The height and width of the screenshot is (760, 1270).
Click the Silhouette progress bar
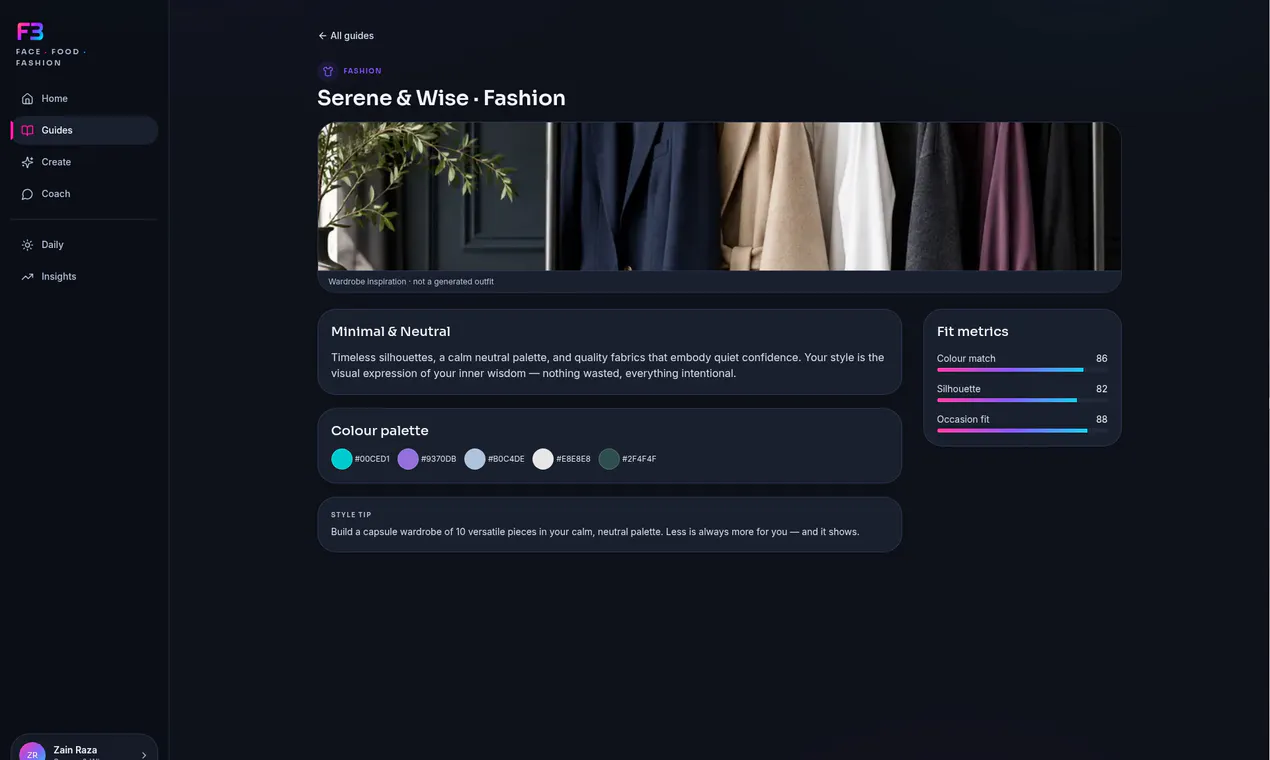[x=1022, y=400]
